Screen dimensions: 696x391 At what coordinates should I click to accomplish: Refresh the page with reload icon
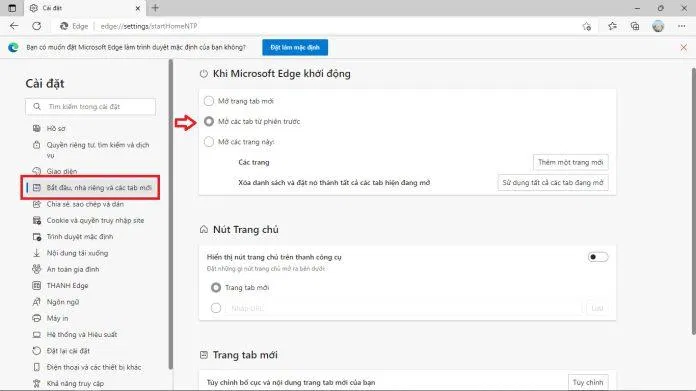point(36,26)
